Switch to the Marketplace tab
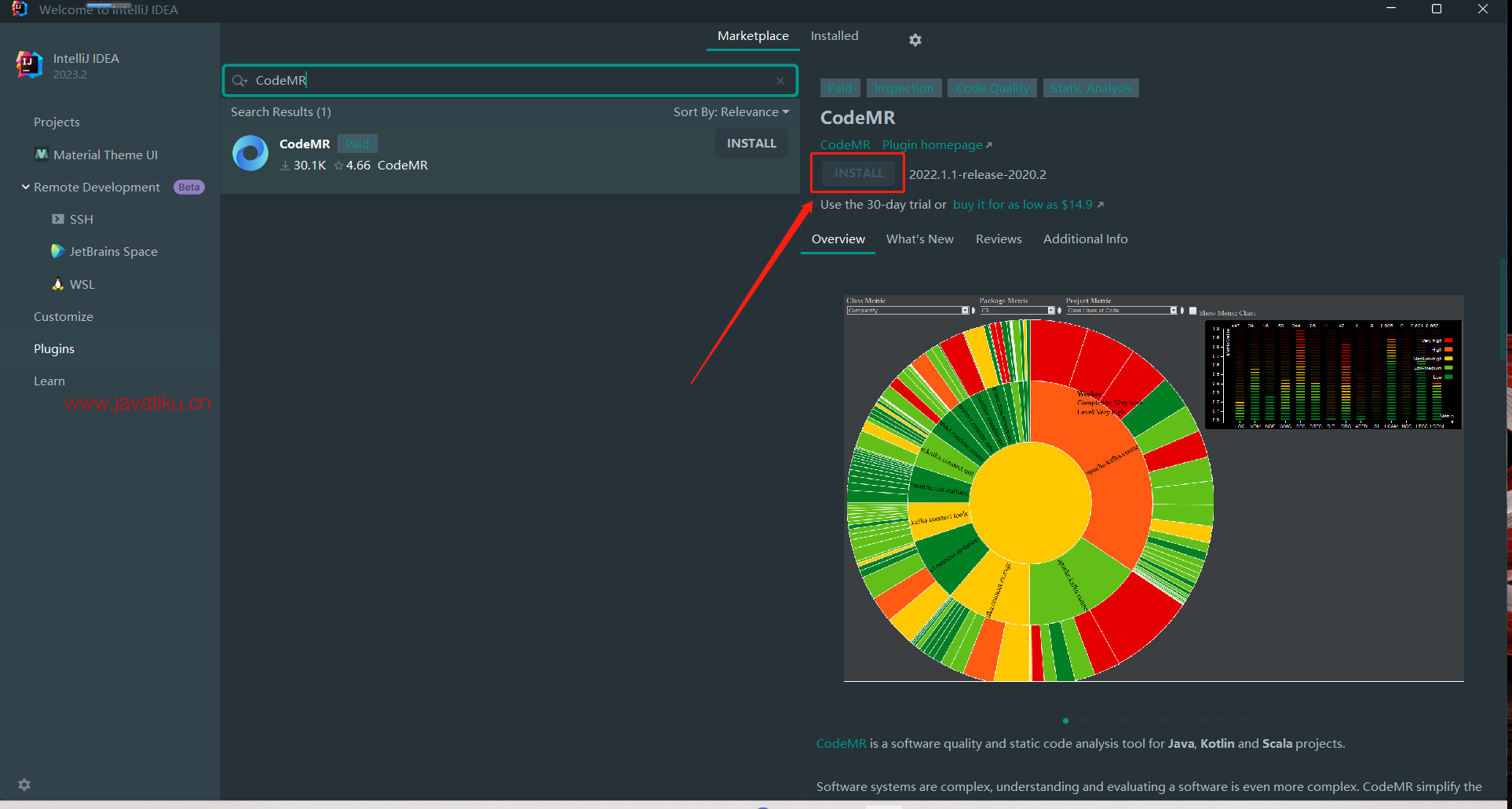Image resolution: width=1512 pixels, height=809 pixels. [753, 36]
